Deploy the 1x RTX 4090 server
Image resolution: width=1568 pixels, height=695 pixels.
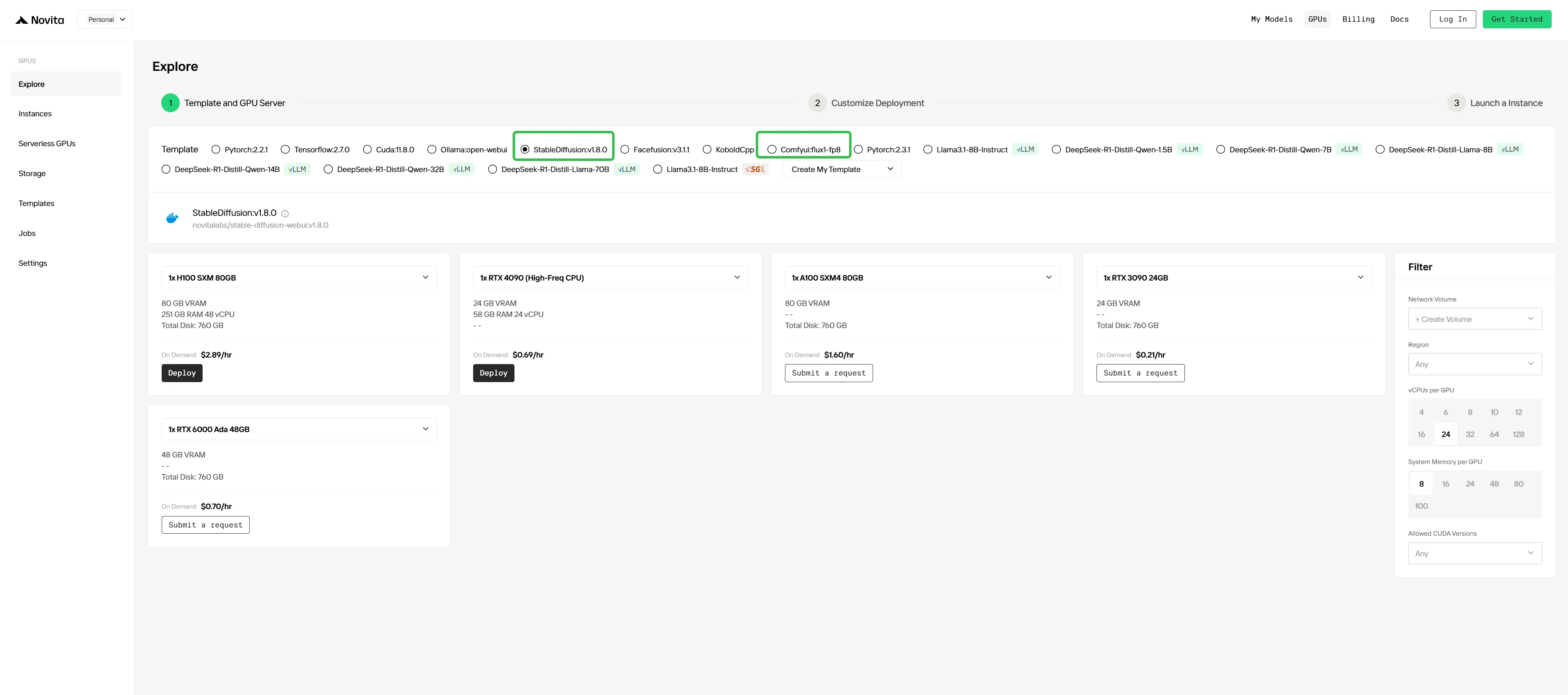click(494, 374)
